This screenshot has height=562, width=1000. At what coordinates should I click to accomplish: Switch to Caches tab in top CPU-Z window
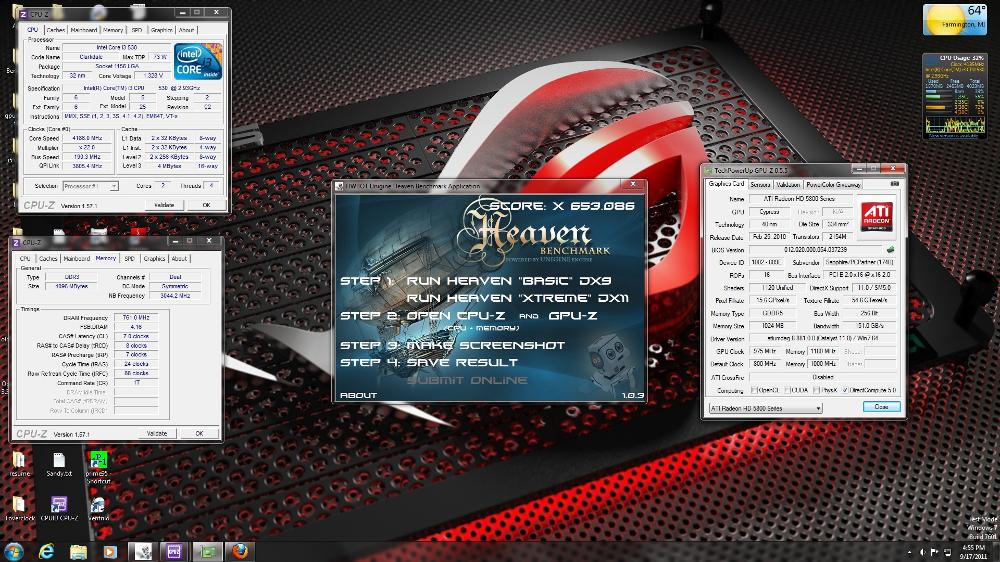click(55, 30)
